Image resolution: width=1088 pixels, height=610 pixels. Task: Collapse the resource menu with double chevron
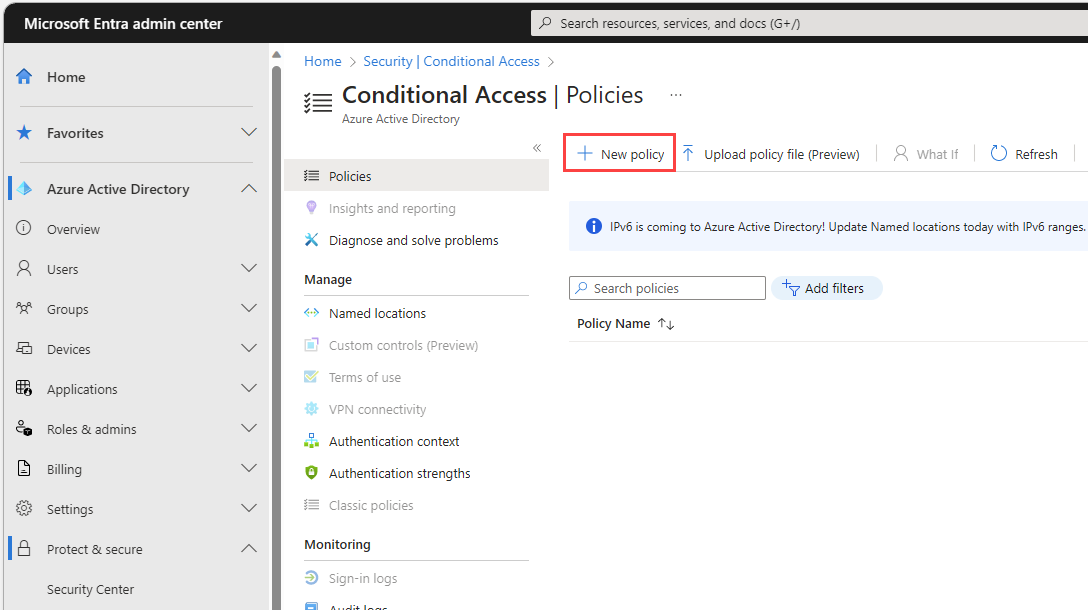[x=537, y=148]
